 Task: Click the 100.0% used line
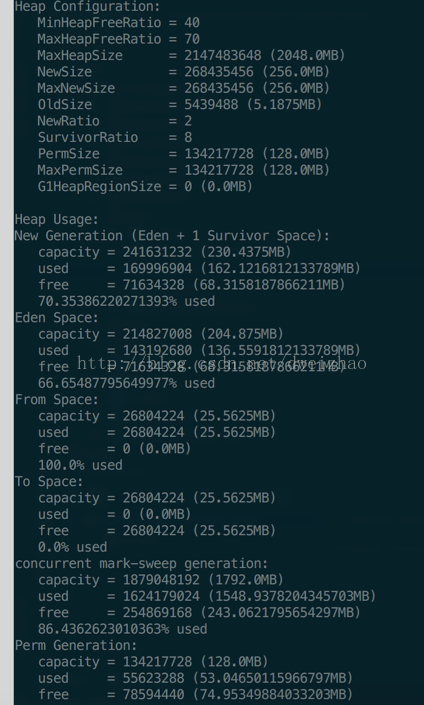point(80,464)
